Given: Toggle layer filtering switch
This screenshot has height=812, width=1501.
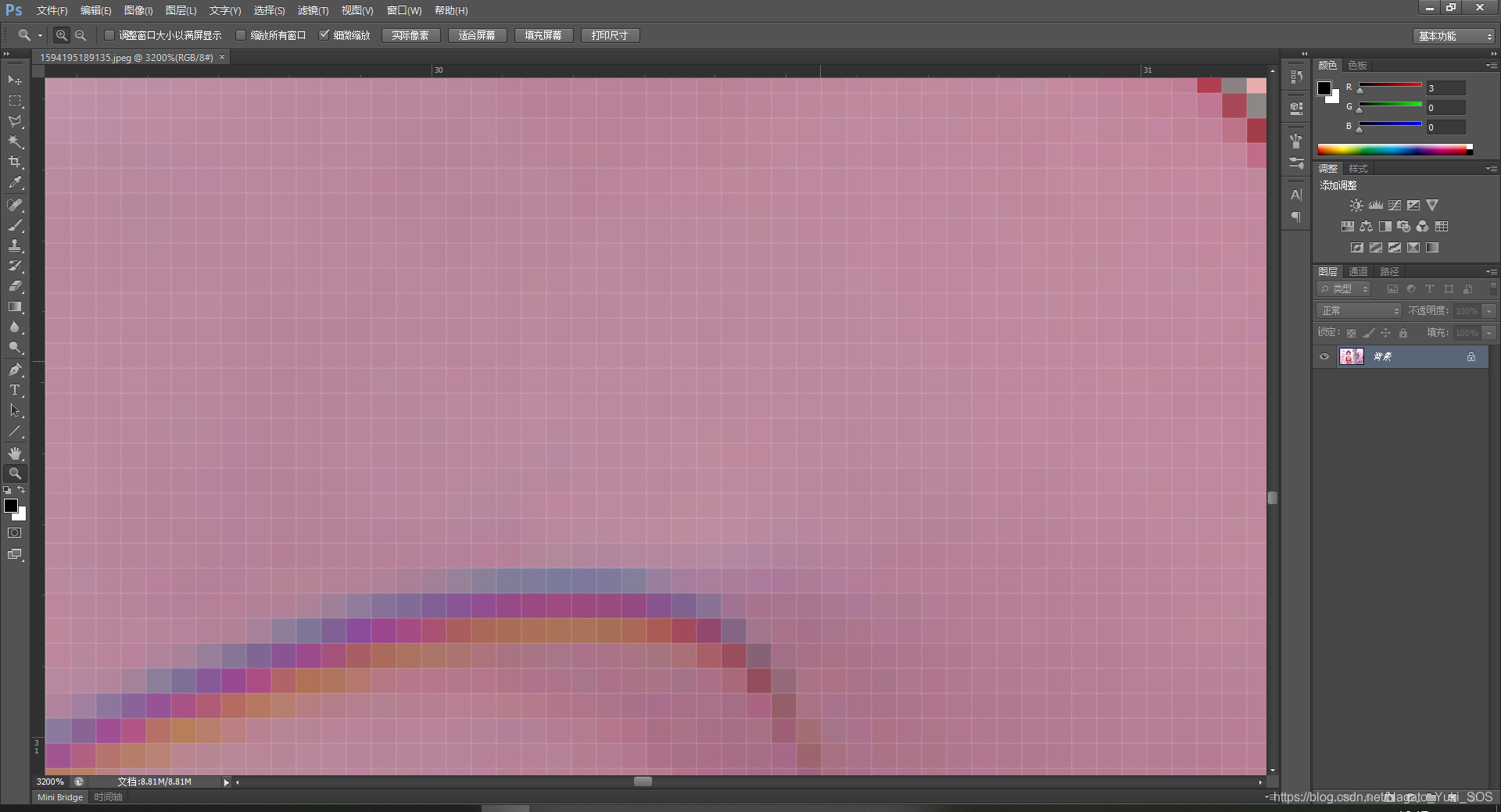Looking at the screenshot, I should click(x=1493, y=289).
